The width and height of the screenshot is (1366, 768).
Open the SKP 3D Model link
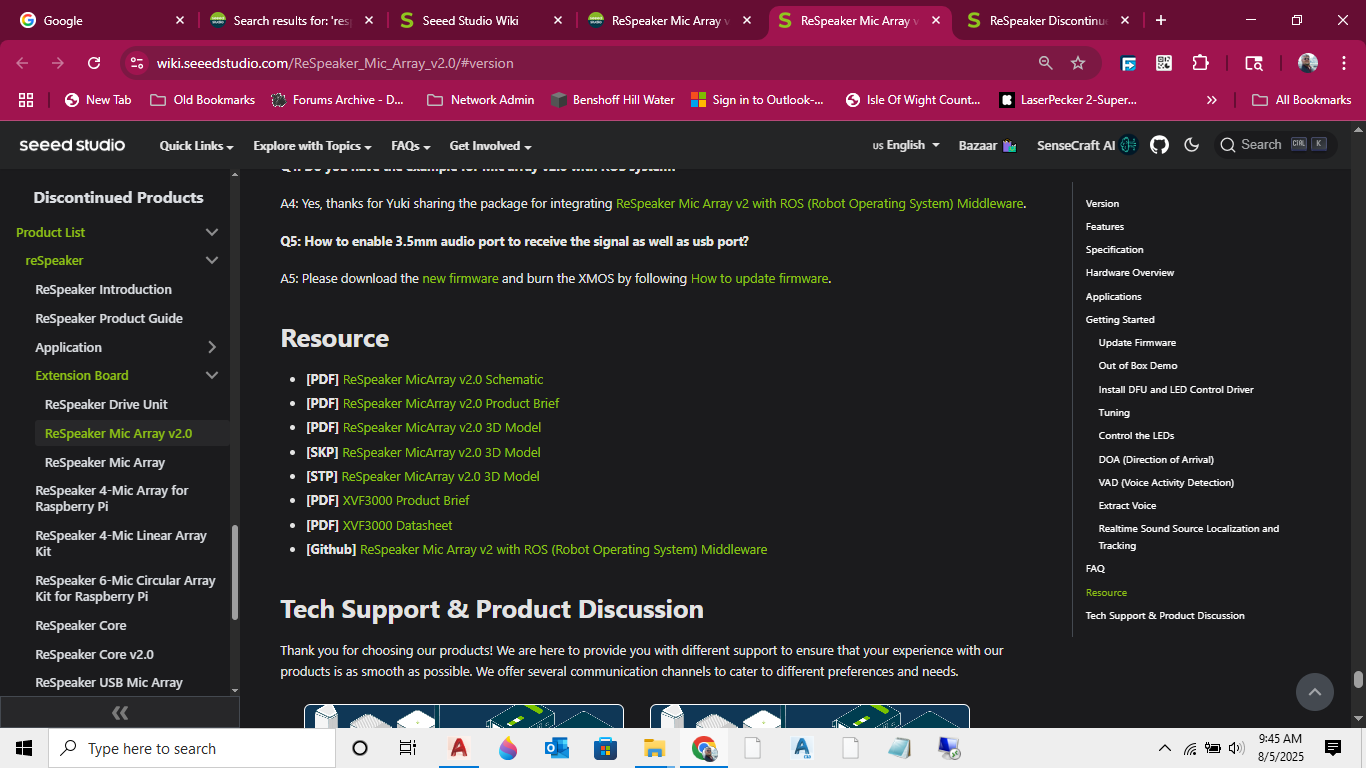pyautogui.click(x=441, y=452)
